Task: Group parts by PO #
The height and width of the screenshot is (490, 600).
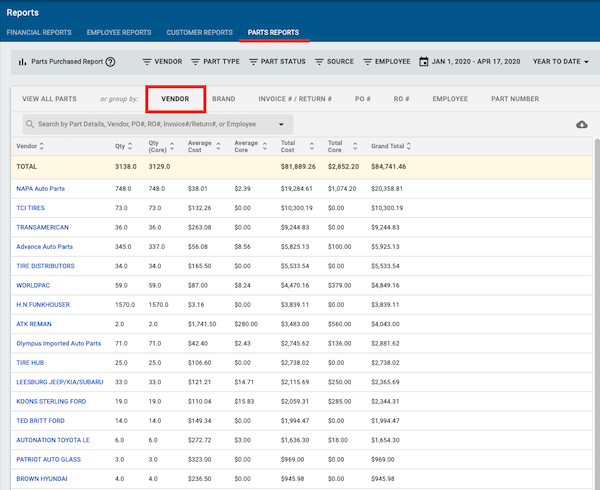Action: pos(363,99)
